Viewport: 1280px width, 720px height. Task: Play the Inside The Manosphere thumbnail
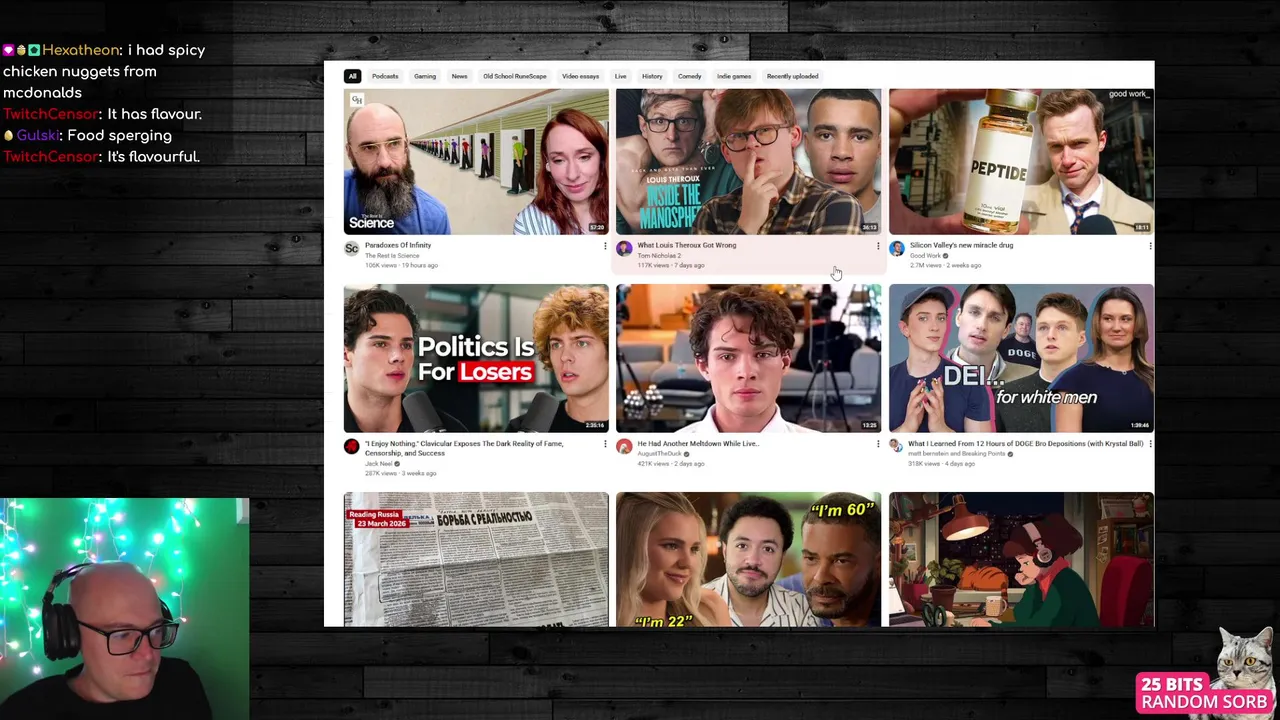tap(748, 162)
